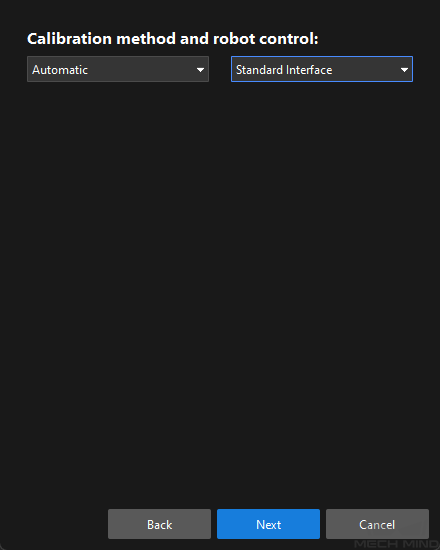Focus the blue-outlined Standard Interface box

pyautogui.click(x=322, y=69)
